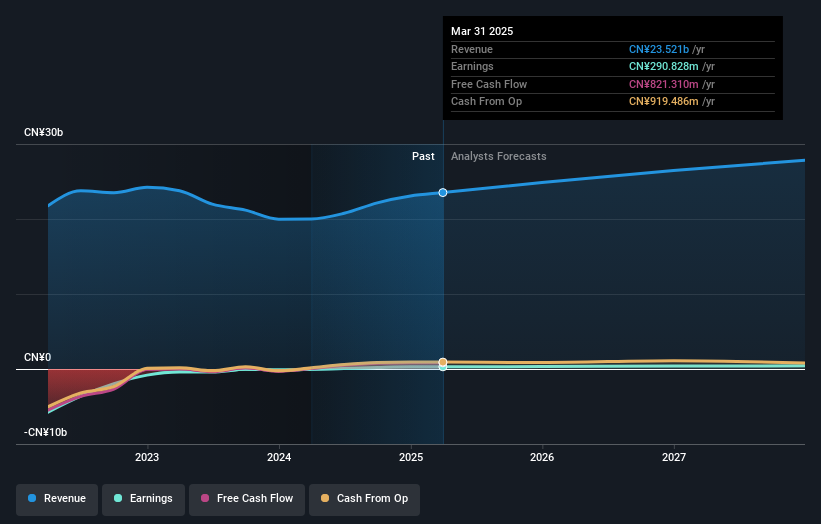Image resolution: width=821 pixels, height=524 pixels.
Task: Toggle the Free Cash Flow legend series
Action: (x=247, y=498)
